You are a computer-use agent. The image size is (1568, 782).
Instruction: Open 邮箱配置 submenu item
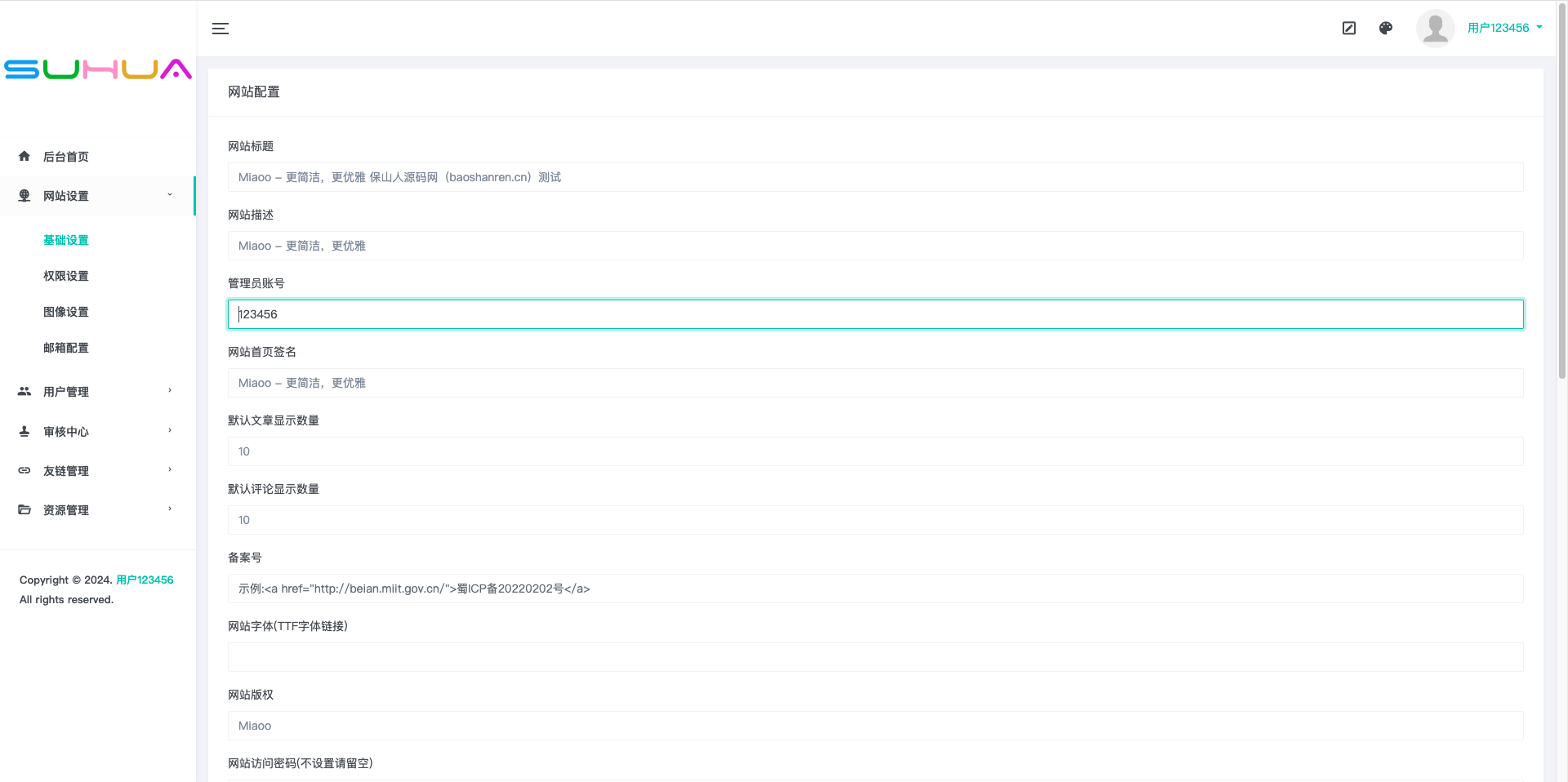pos(66,348)
